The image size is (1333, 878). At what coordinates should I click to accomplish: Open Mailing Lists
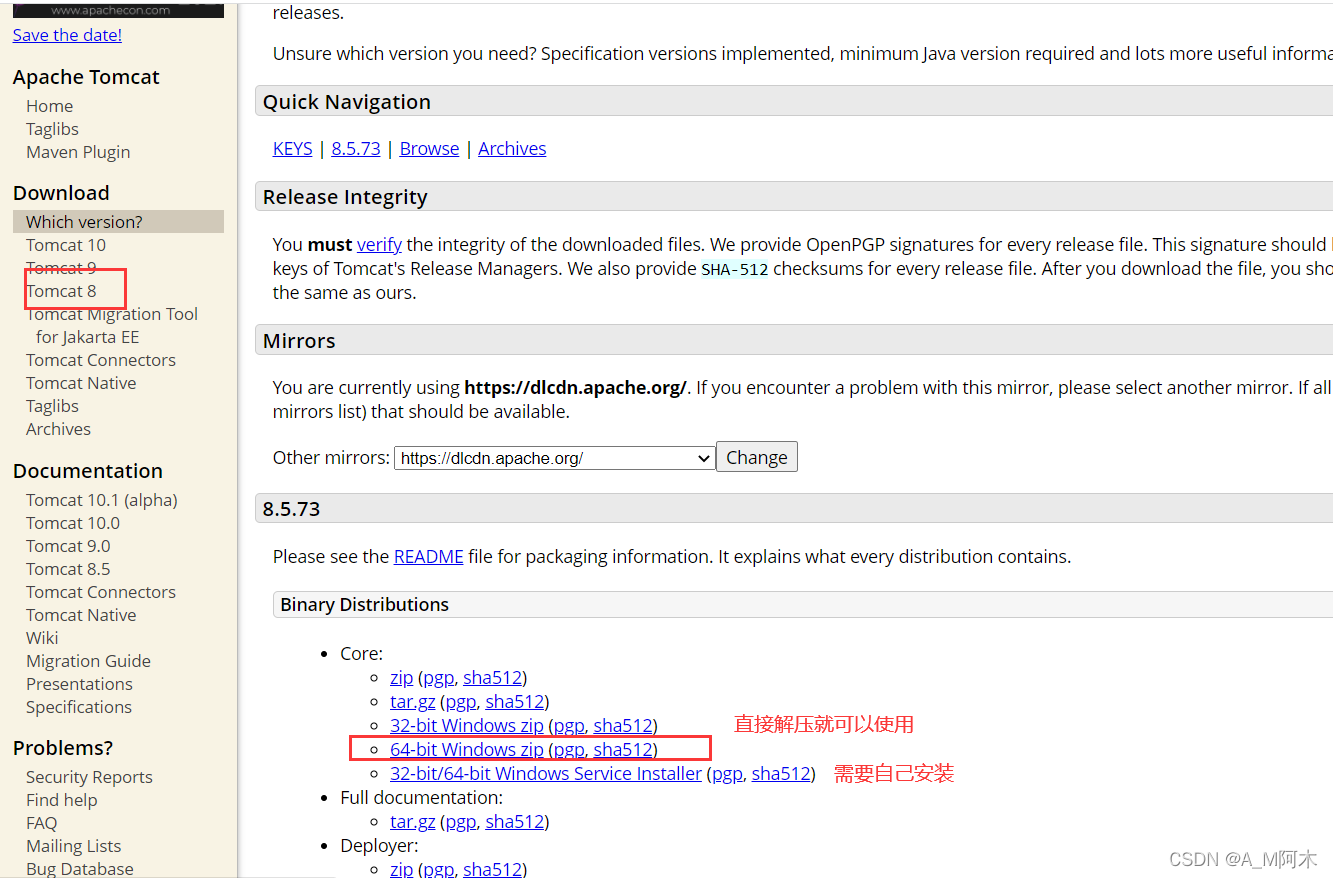(74, 846)
